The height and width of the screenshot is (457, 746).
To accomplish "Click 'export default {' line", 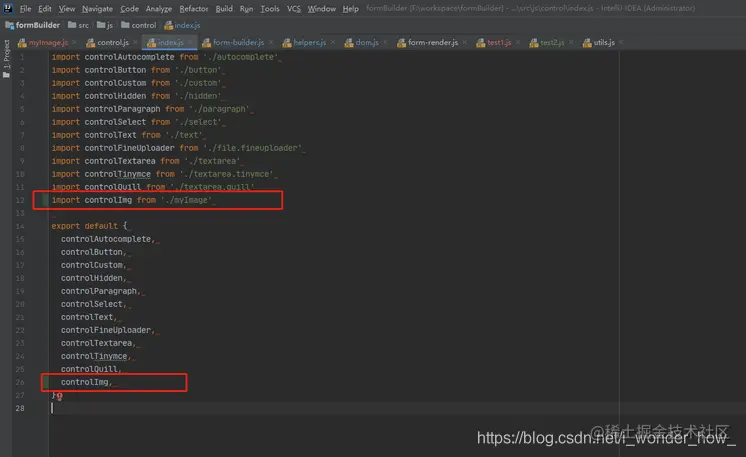I will tap(89, 226).
